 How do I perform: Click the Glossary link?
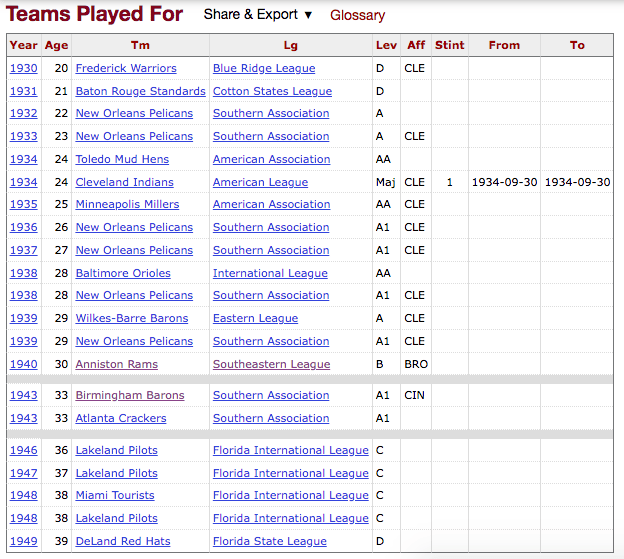357,15
